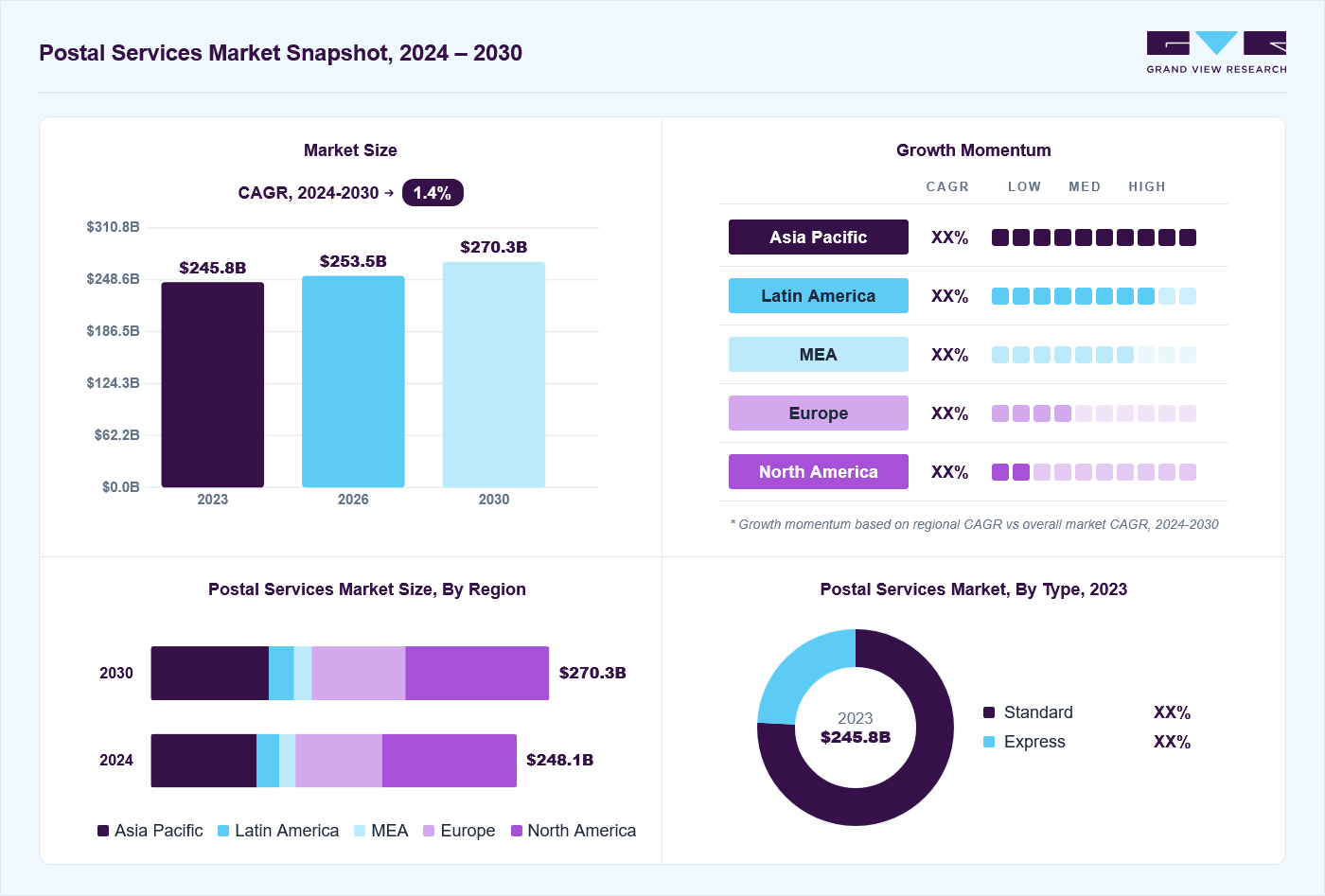Click the $62.2B axis label
The height and width of the screenshot is (896, 1325).
coord(117,435)
